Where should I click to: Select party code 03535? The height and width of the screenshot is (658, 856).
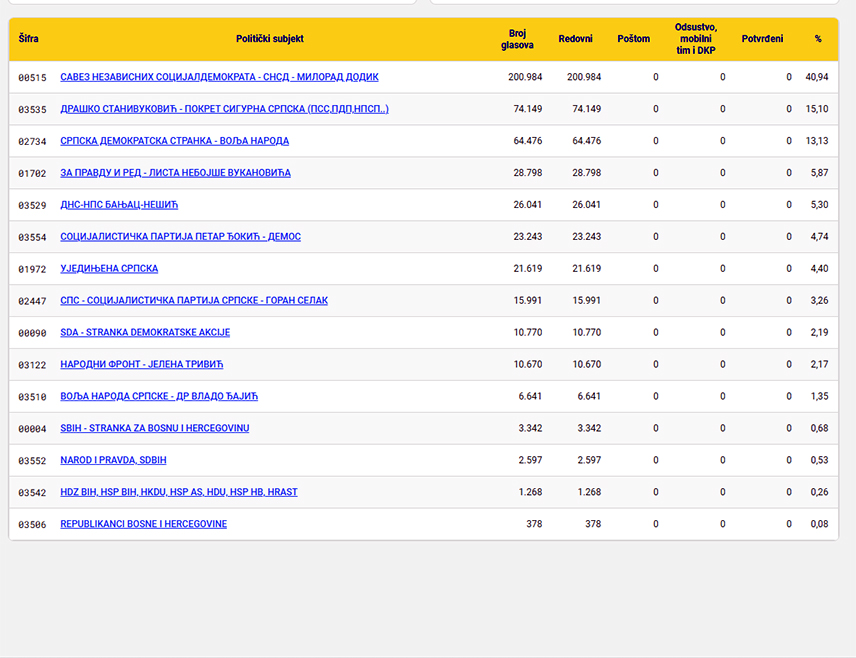[x=32, y=109]
